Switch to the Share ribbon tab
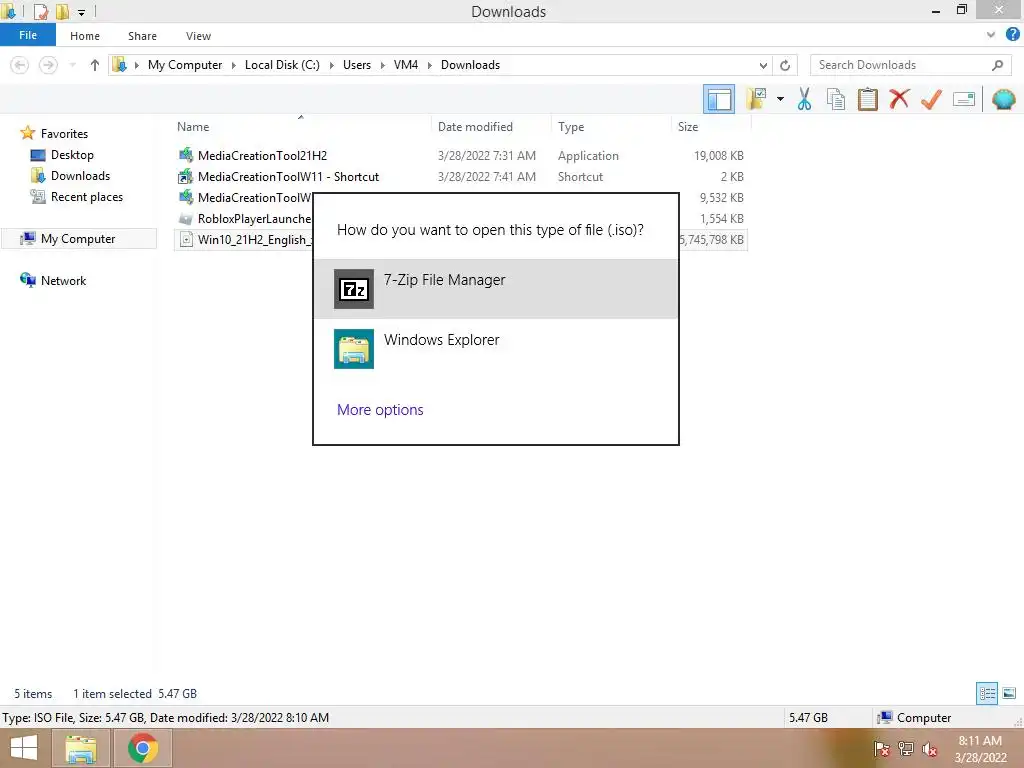Screen dimensions: 1024x768 pyautogui.click(x=142, y=36)
